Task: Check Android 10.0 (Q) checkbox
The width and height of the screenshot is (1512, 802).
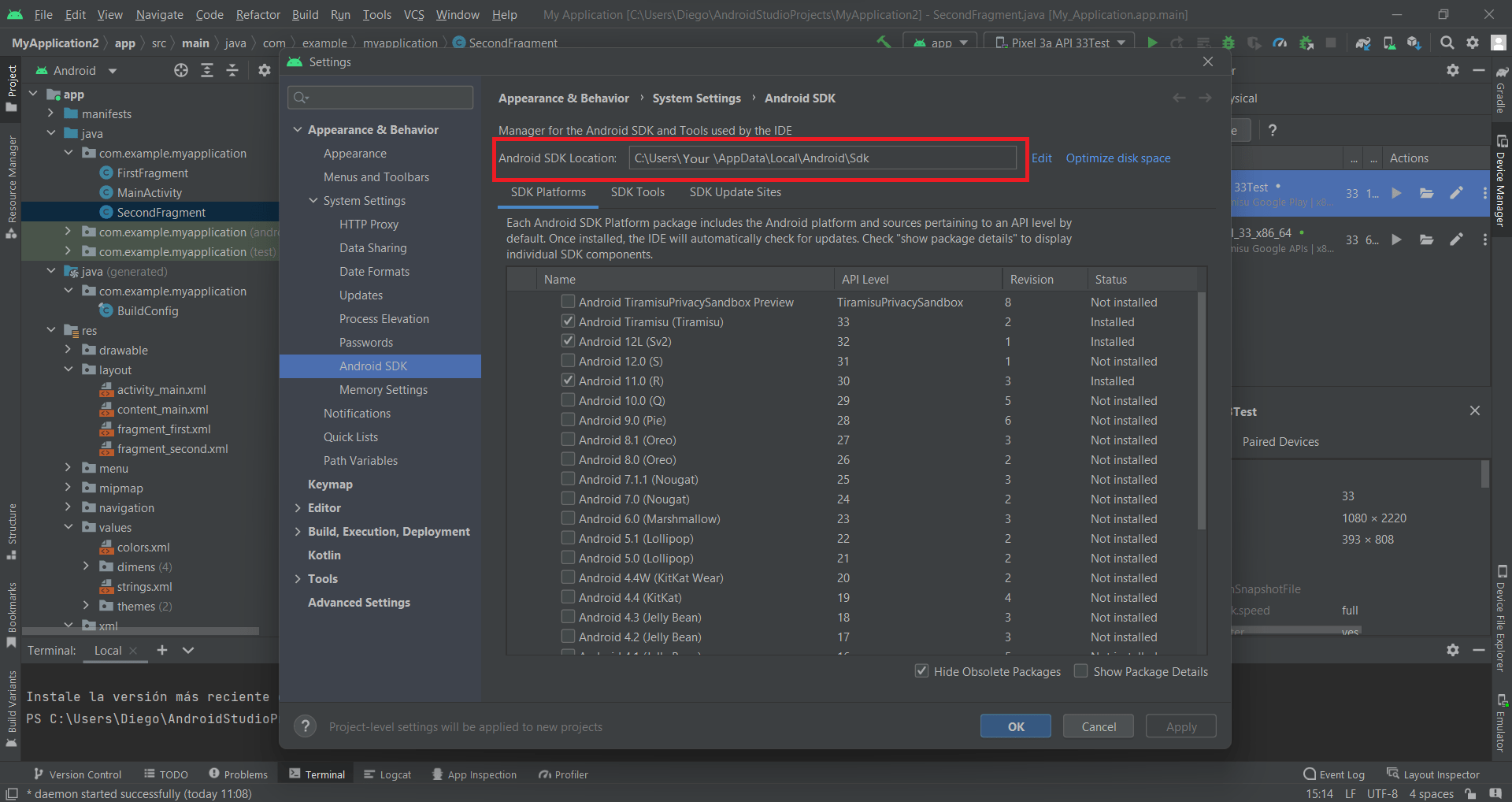Action: click(568, 400)
